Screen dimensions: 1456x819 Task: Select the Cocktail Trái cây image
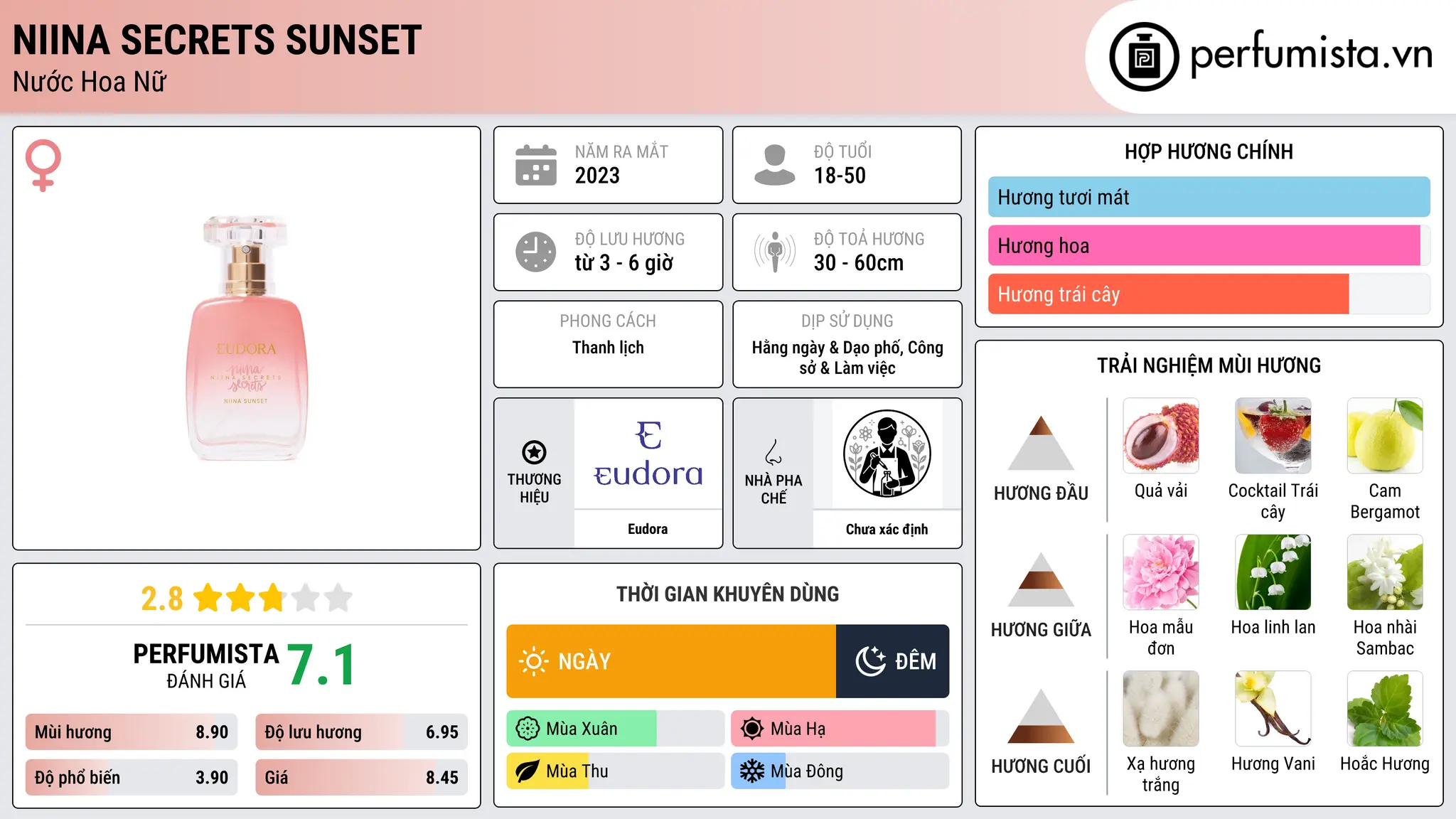click(x=1273, y=436)
